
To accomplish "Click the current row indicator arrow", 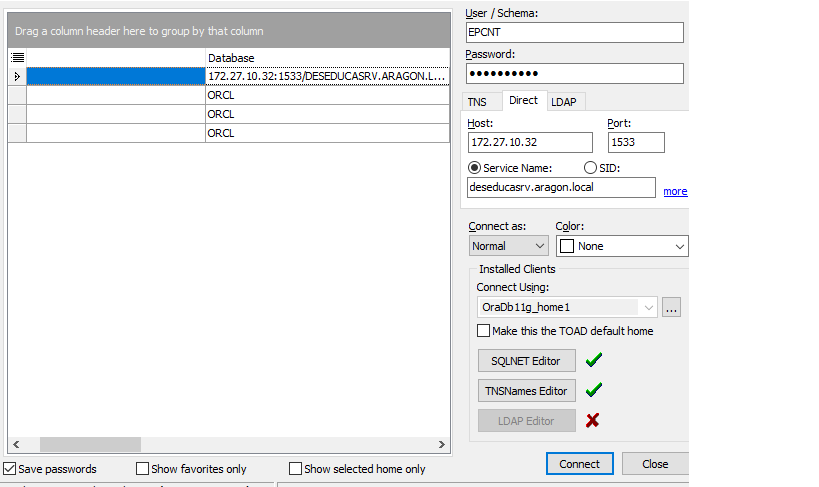I will [x=17, y=76].
